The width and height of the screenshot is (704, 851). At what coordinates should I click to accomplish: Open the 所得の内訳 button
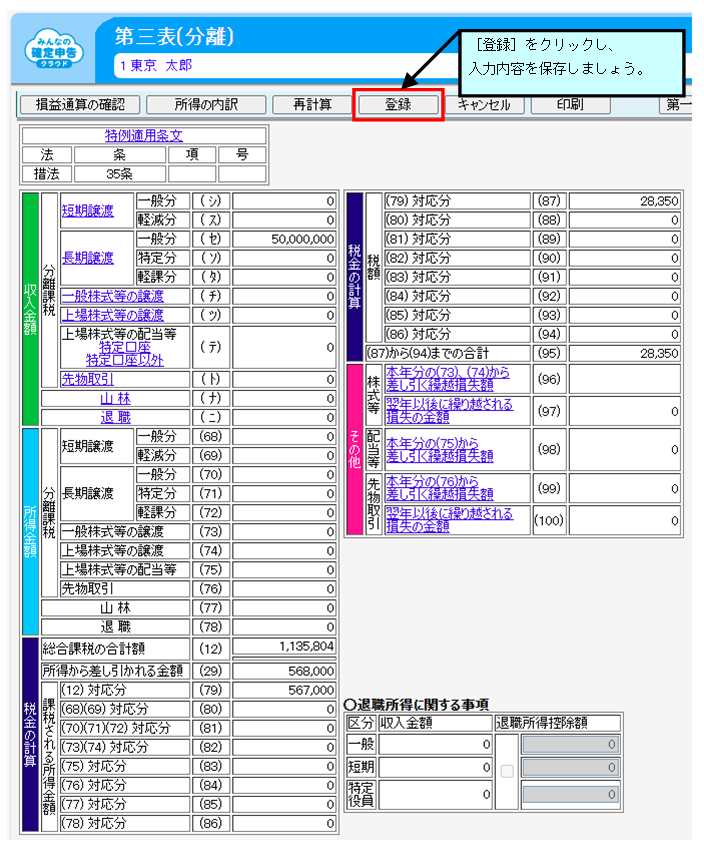(206, 104)
